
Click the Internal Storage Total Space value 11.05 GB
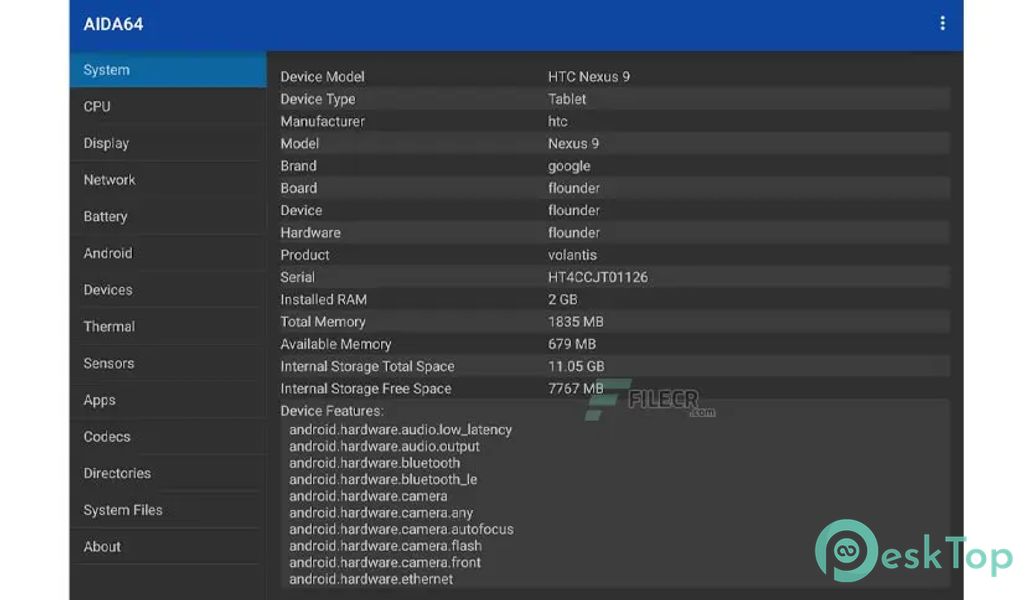pos(576,366)
